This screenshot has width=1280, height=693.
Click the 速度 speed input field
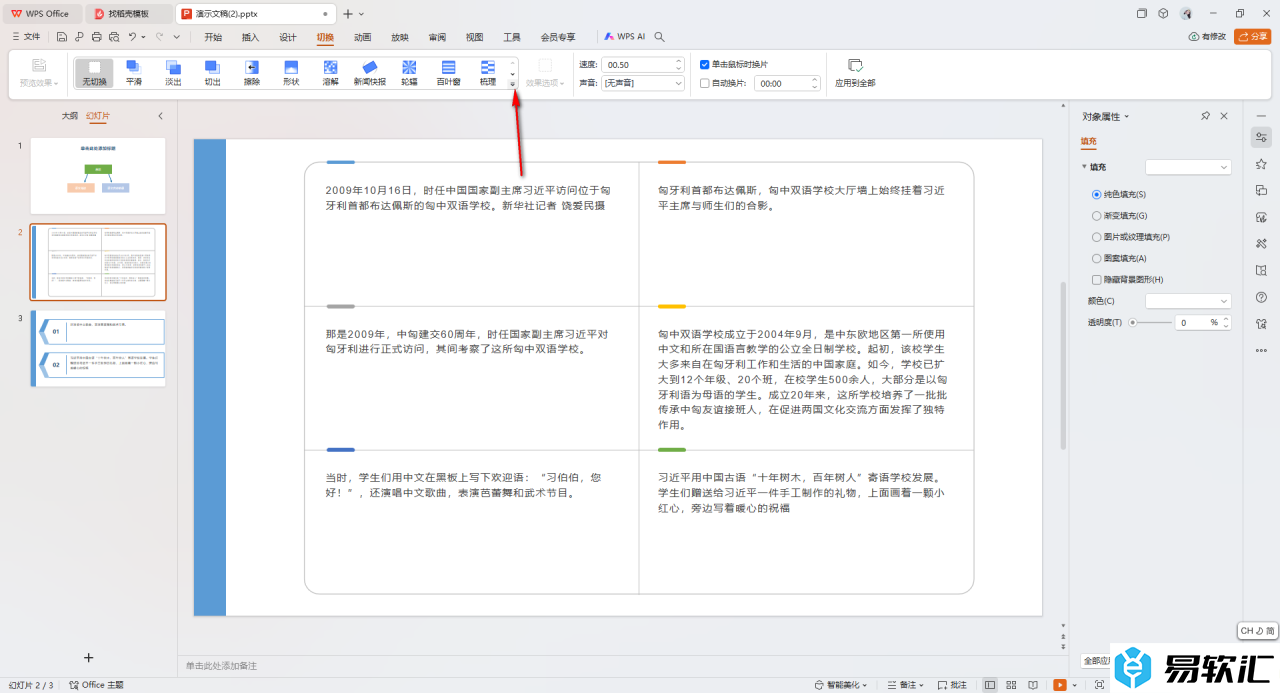coord(643,64)
